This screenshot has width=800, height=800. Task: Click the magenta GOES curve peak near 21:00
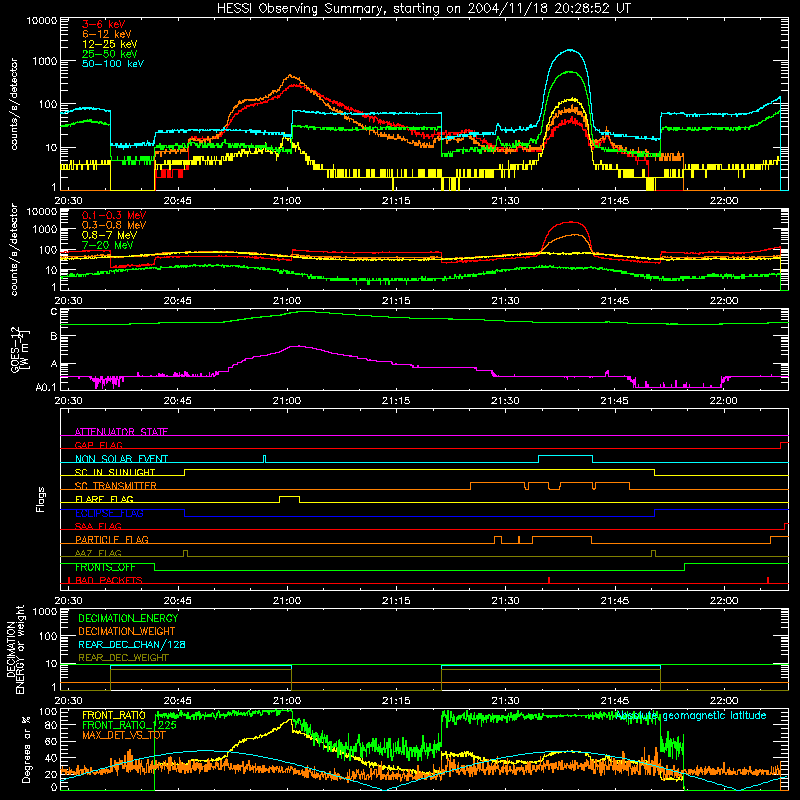[297, 346]
